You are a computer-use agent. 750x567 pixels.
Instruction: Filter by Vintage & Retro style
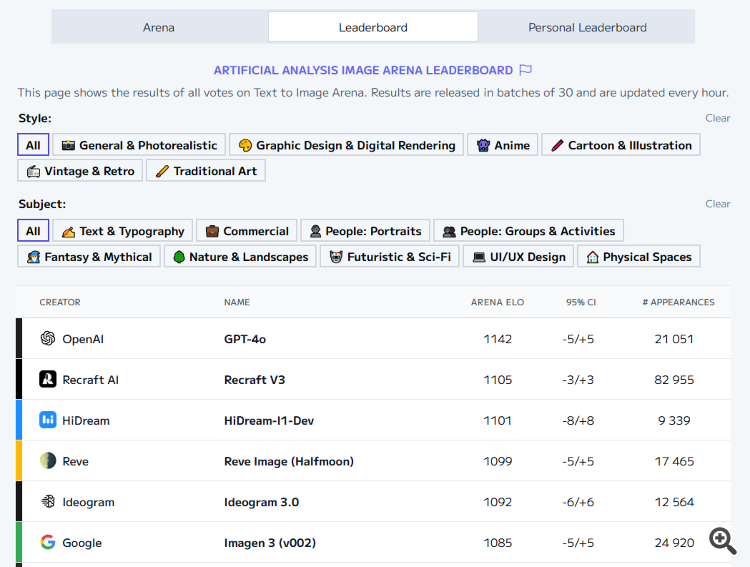pyautogui.click(x=80, y=171)
